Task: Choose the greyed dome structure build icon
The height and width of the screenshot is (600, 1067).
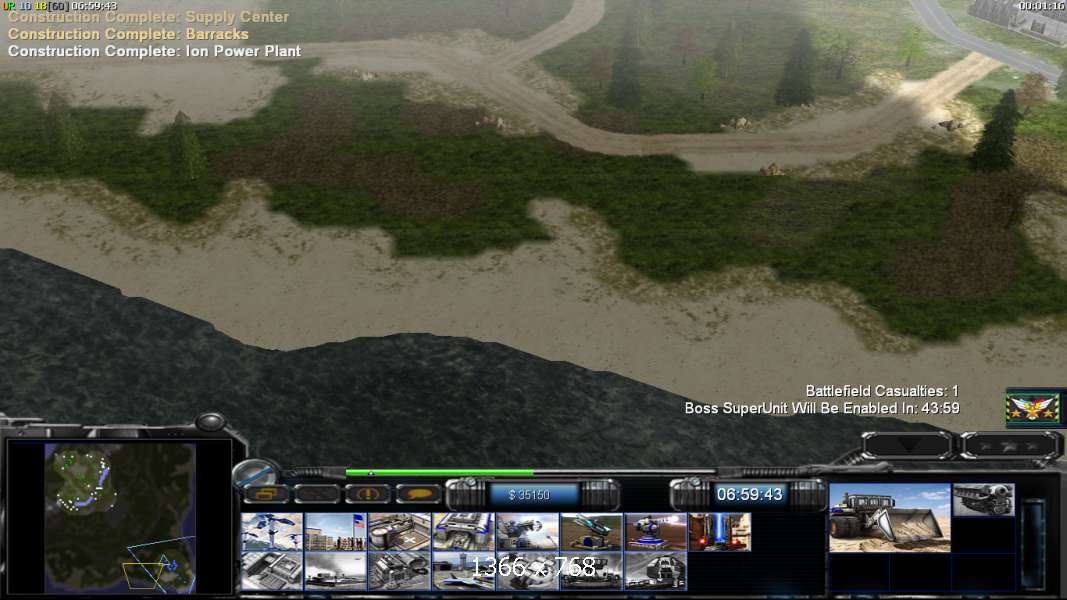Action: pyautogui.click(x=655, y=571)
